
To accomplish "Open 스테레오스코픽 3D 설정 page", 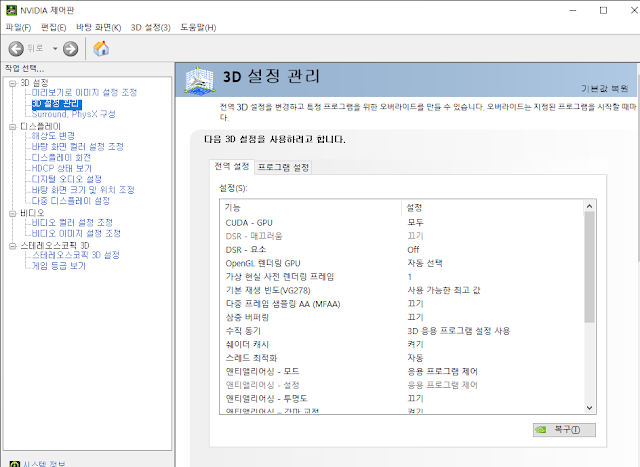I will point(76,255).
